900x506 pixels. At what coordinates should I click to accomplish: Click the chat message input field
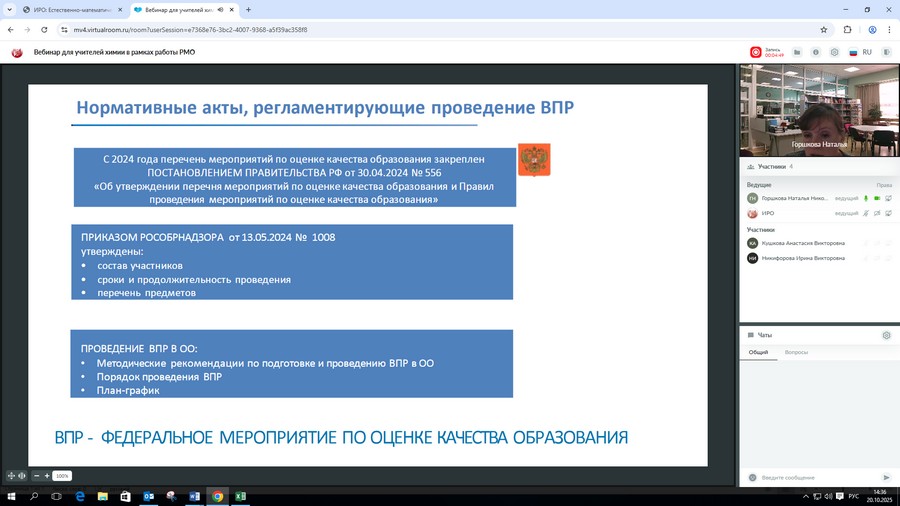[815, 477]
